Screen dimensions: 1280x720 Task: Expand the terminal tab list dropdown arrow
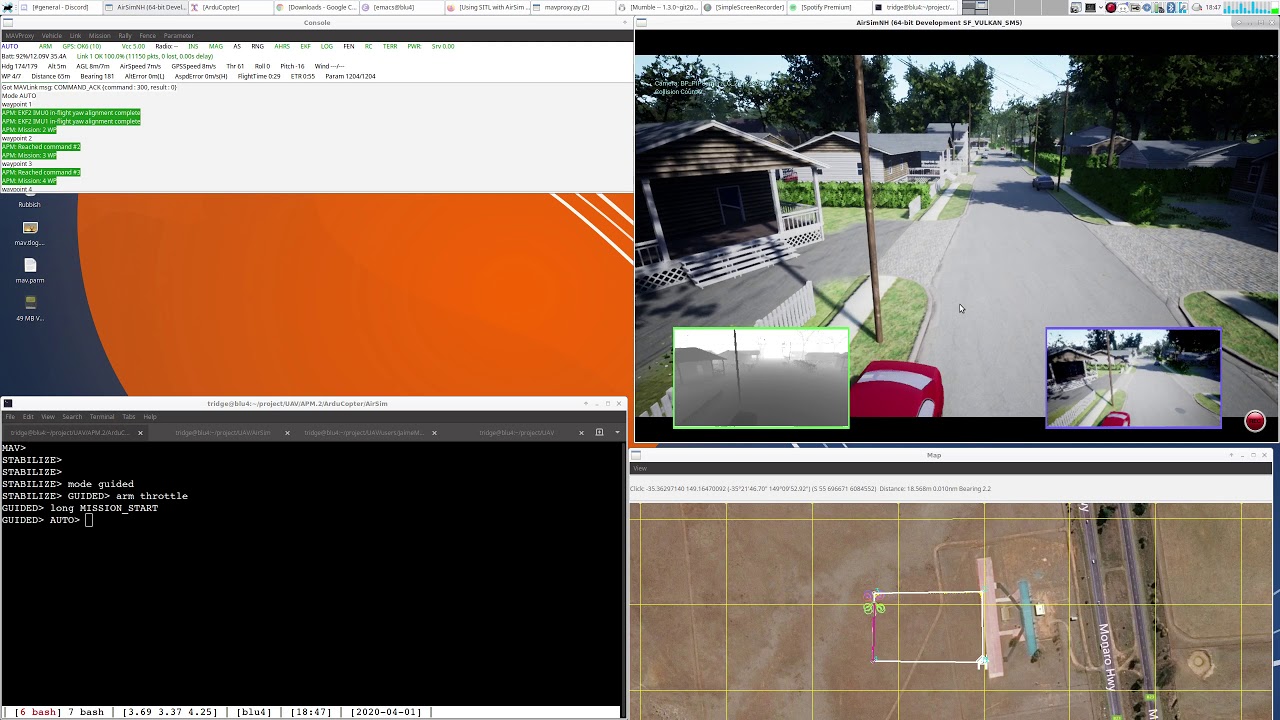click(x=617, y=433)
